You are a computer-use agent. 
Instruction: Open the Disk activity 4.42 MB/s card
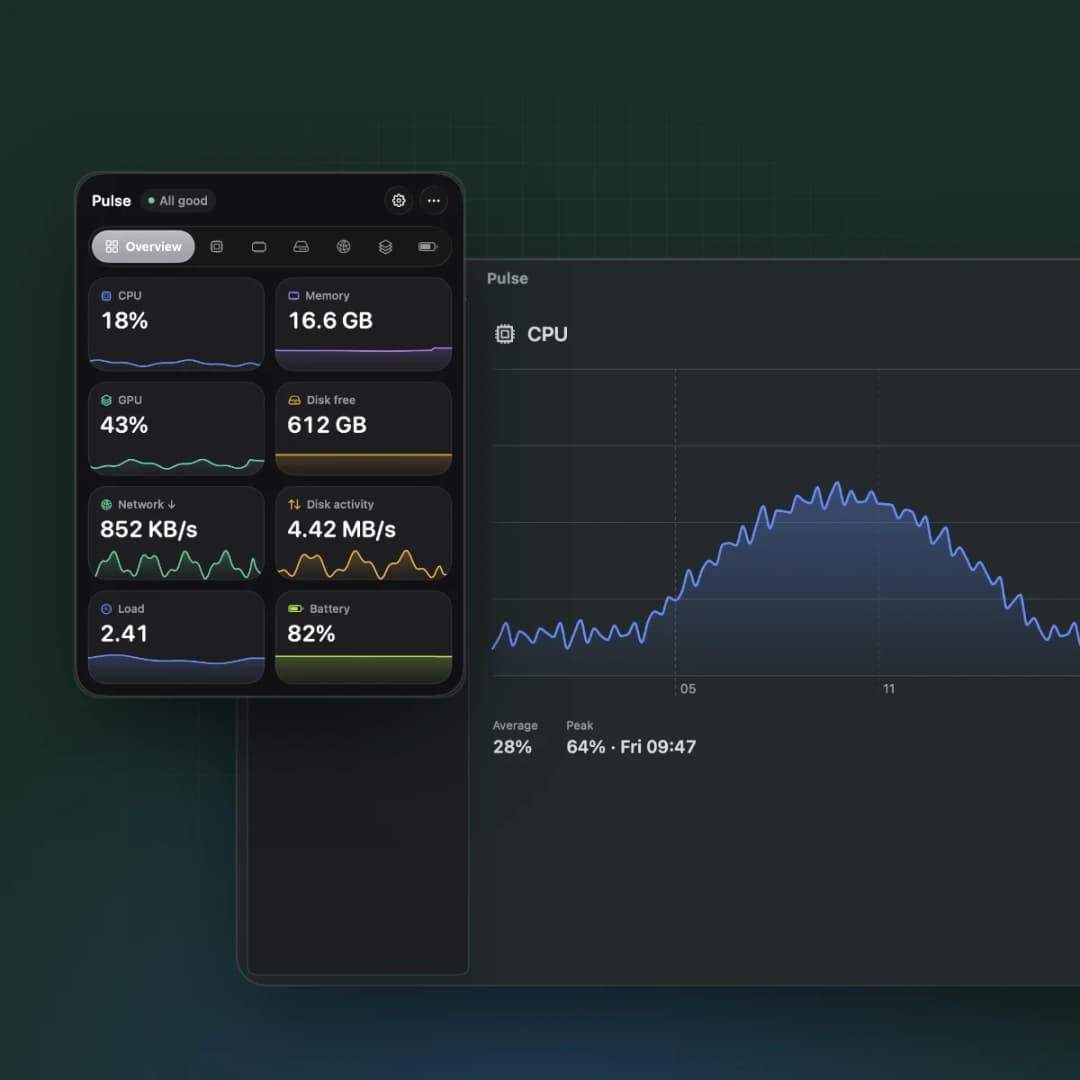[x=364, y=532]
